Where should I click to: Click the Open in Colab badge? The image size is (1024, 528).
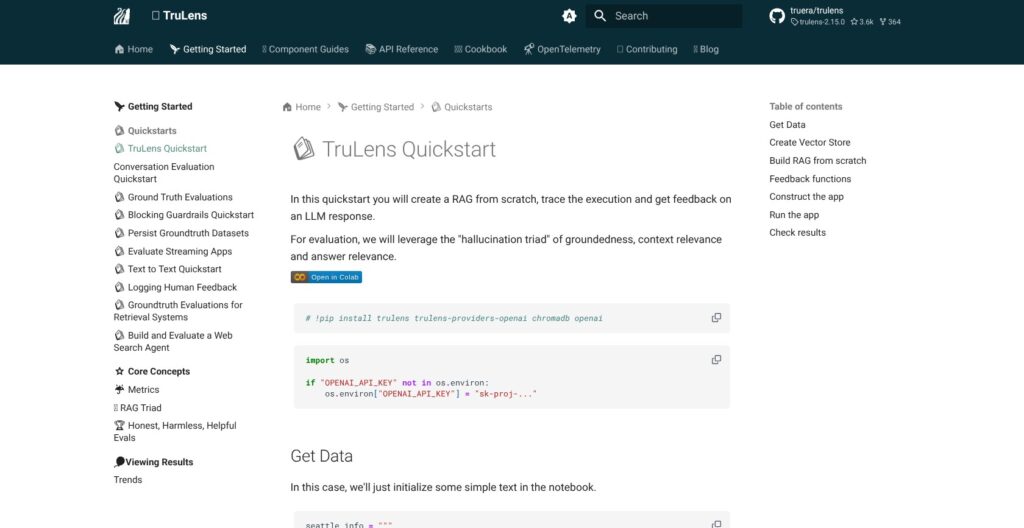326,277
